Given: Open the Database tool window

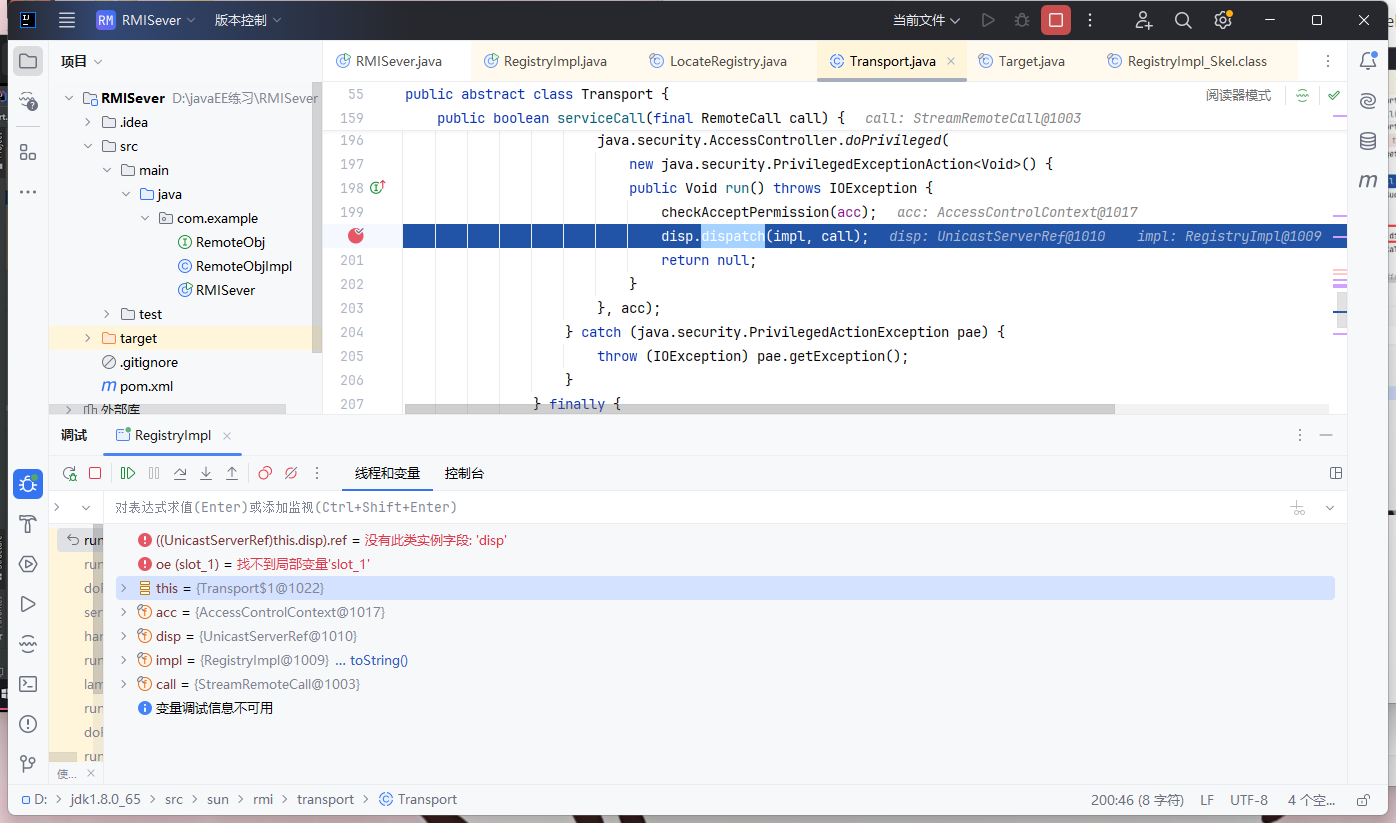Looking at the screenshot, I should tap(1367, 141).
